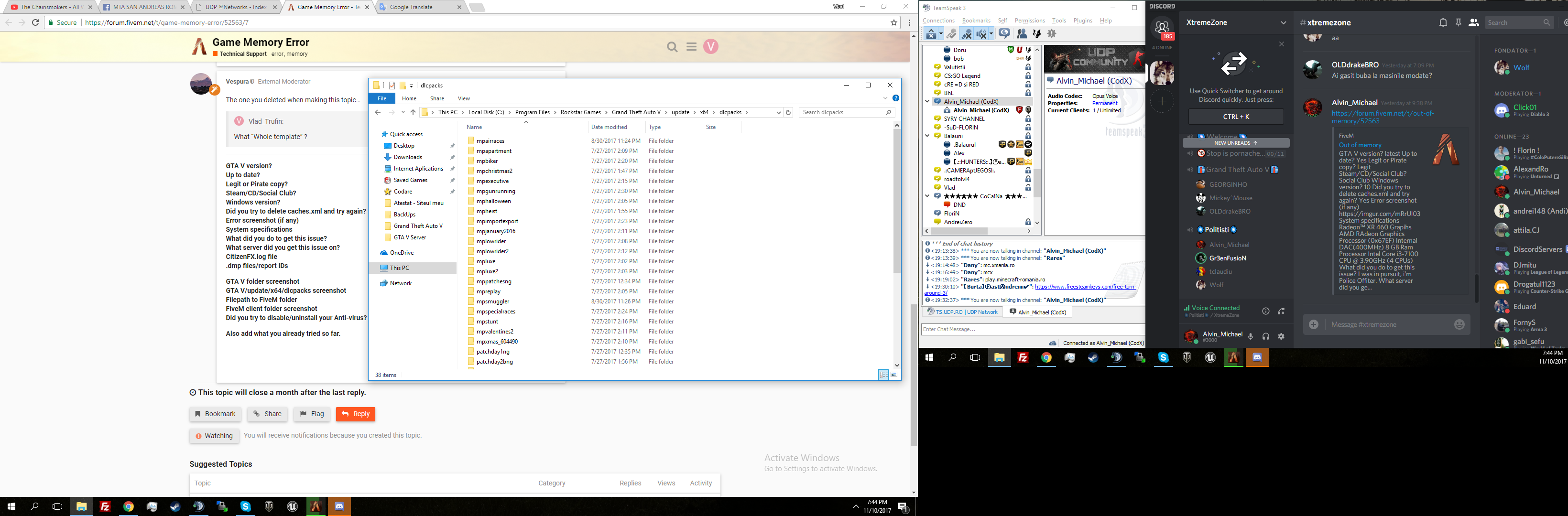Switch Explorer to large thumbnails view icon

pyautogui.click(x=894, y=375)
